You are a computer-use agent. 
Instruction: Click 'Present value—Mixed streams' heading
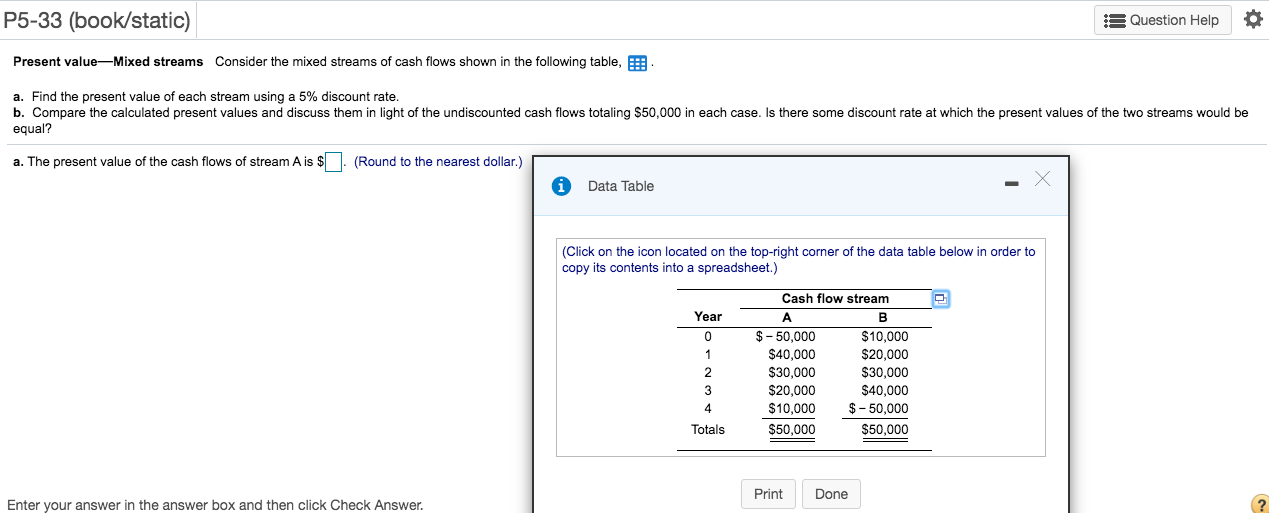[x=108, y=62]
